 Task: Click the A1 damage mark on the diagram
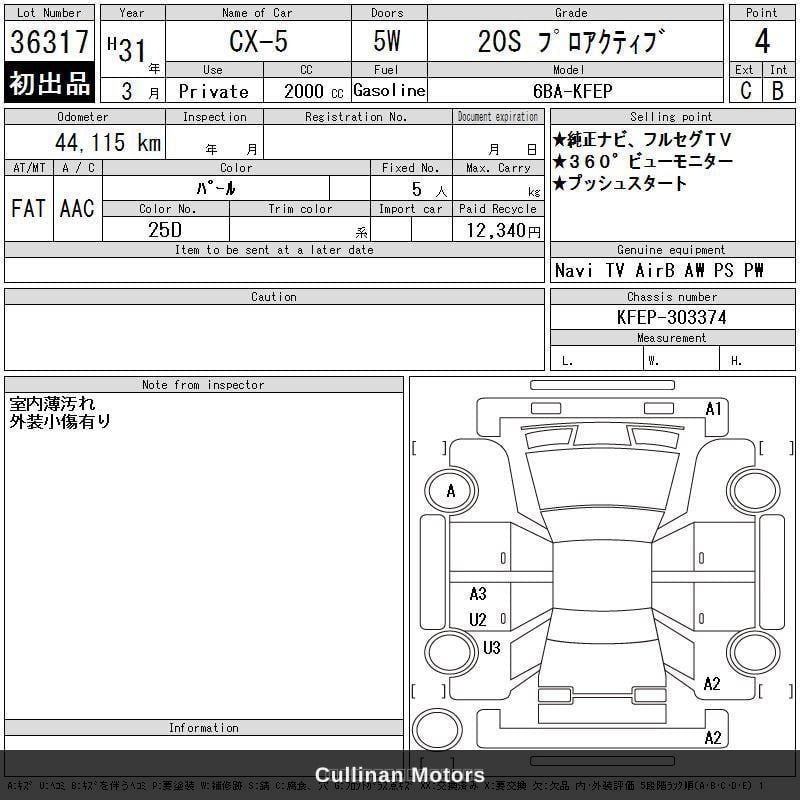click(713, 409)
